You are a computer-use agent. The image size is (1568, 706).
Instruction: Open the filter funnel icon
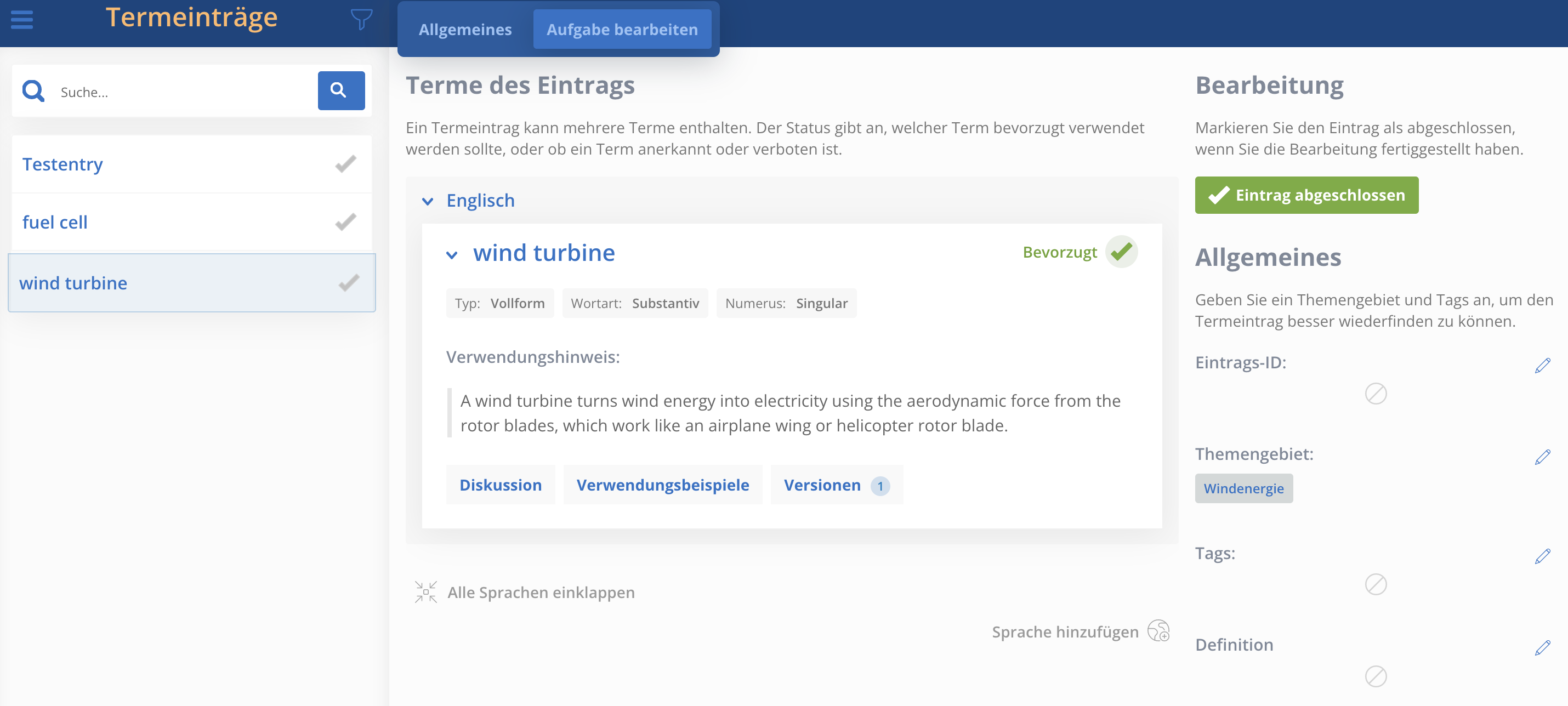click(x=361, y=19)
